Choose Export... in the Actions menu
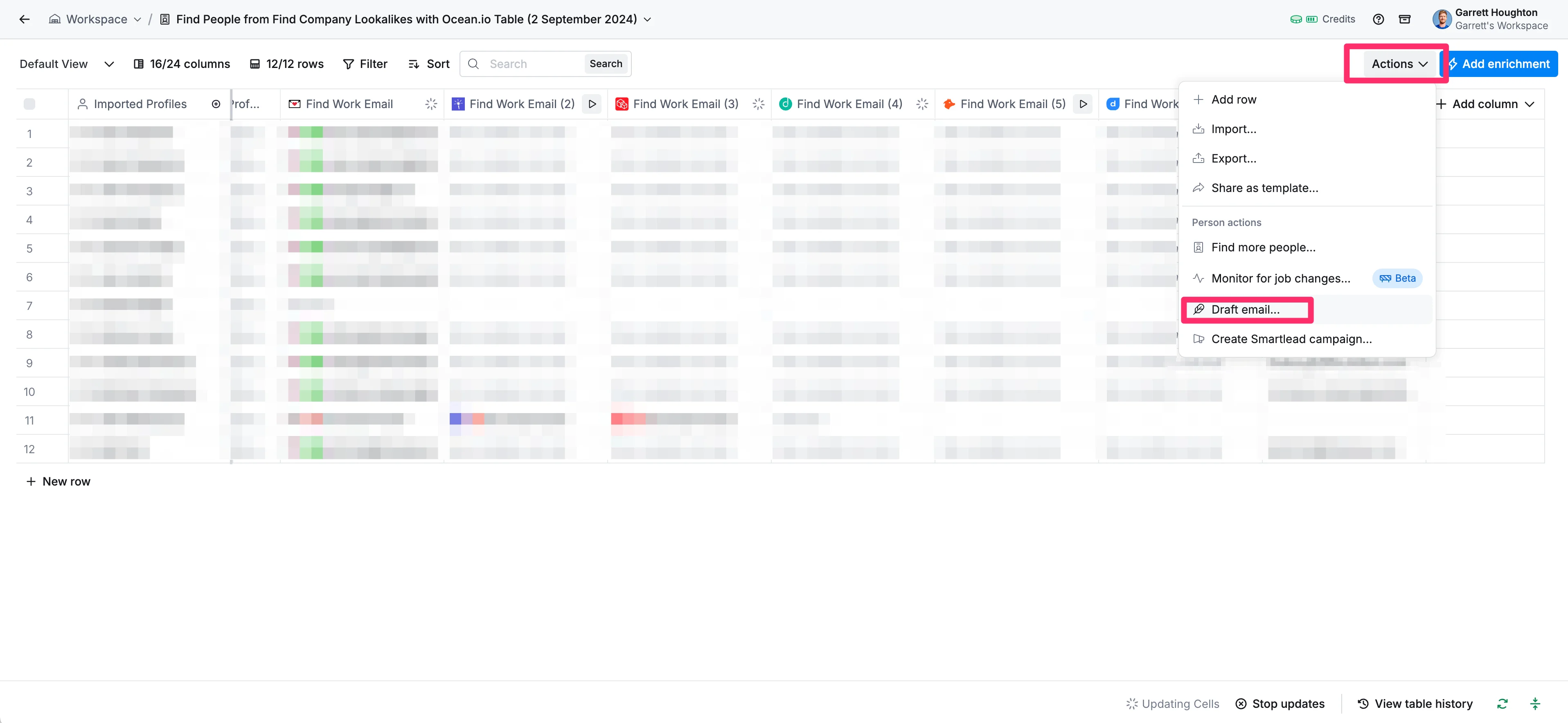This screenshot has width=1568, height=723. tap(1233, 158)
